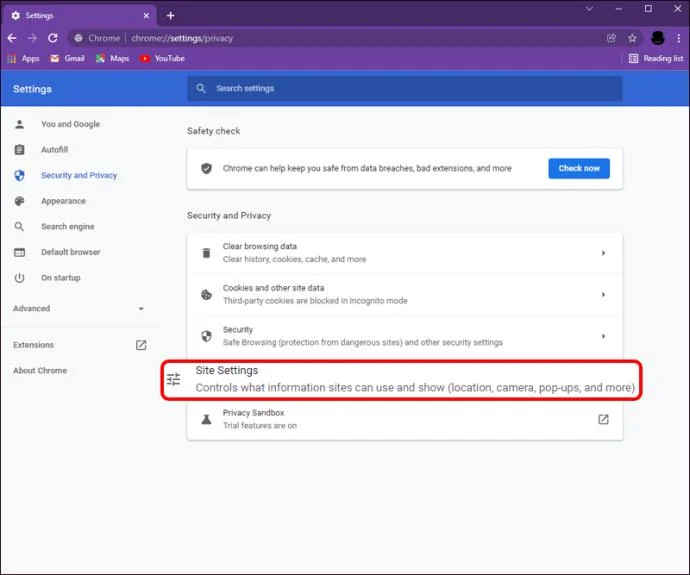Click the Privacy Sandbox flask icon
690x575 pixels.
click(x=206, y=420)
